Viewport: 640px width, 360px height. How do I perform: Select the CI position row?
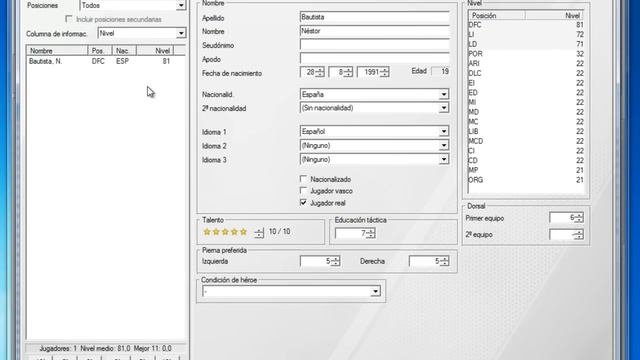tap(526, 151)
